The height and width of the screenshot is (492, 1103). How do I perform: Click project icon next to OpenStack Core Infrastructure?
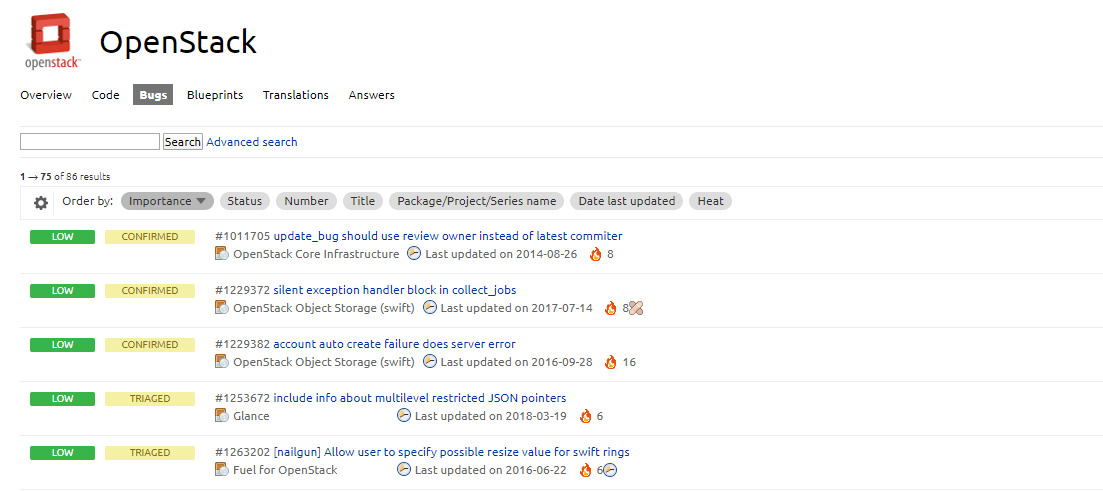coord(222,254)
